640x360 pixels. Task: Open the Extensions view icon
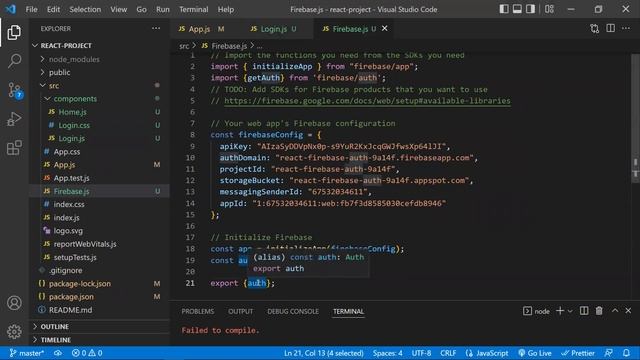(14, 148)
